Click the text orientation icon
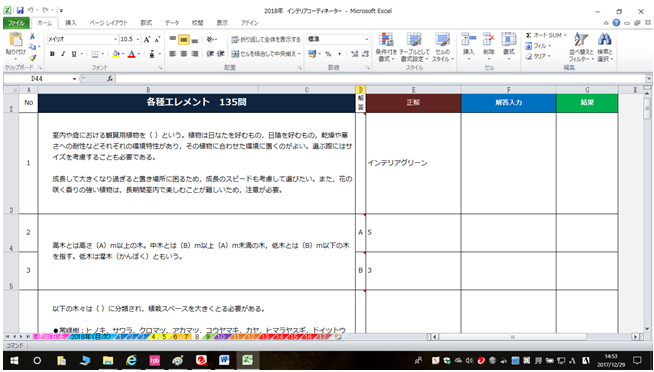This screenshot has height=372, width=654. click(211, 40)
